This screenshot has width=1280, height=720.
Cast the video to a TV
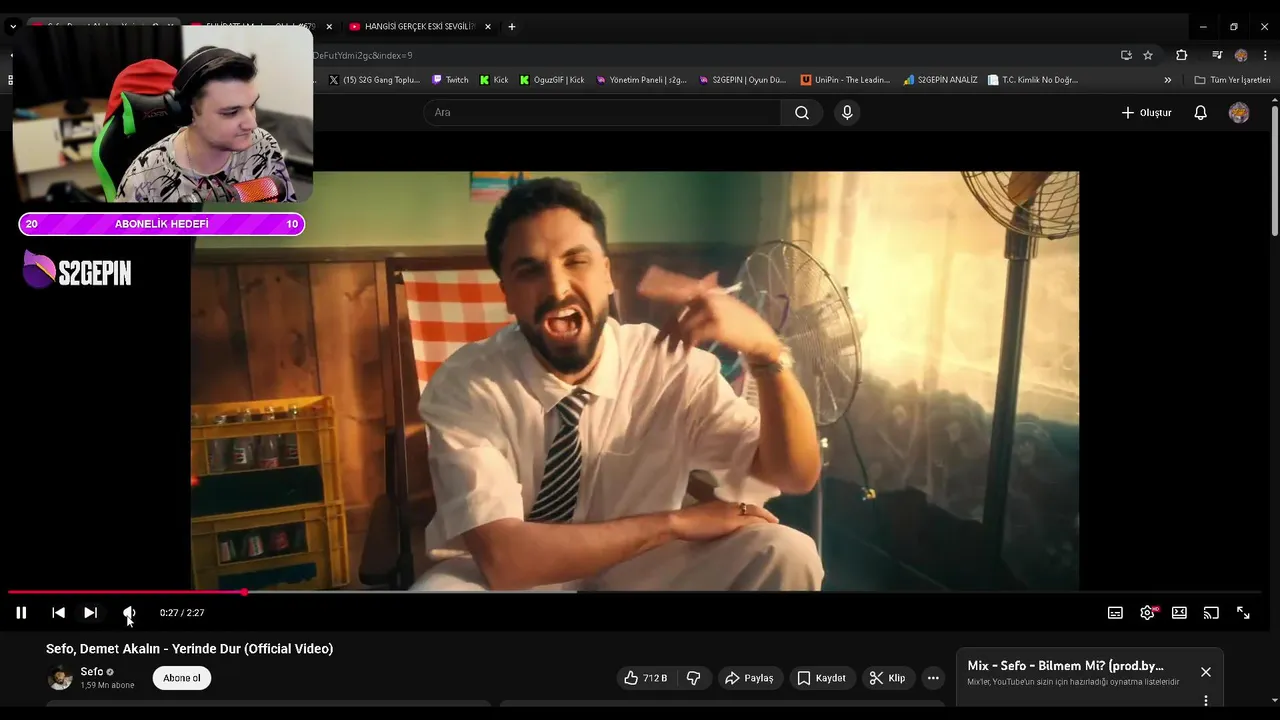tap(1211, 613)
